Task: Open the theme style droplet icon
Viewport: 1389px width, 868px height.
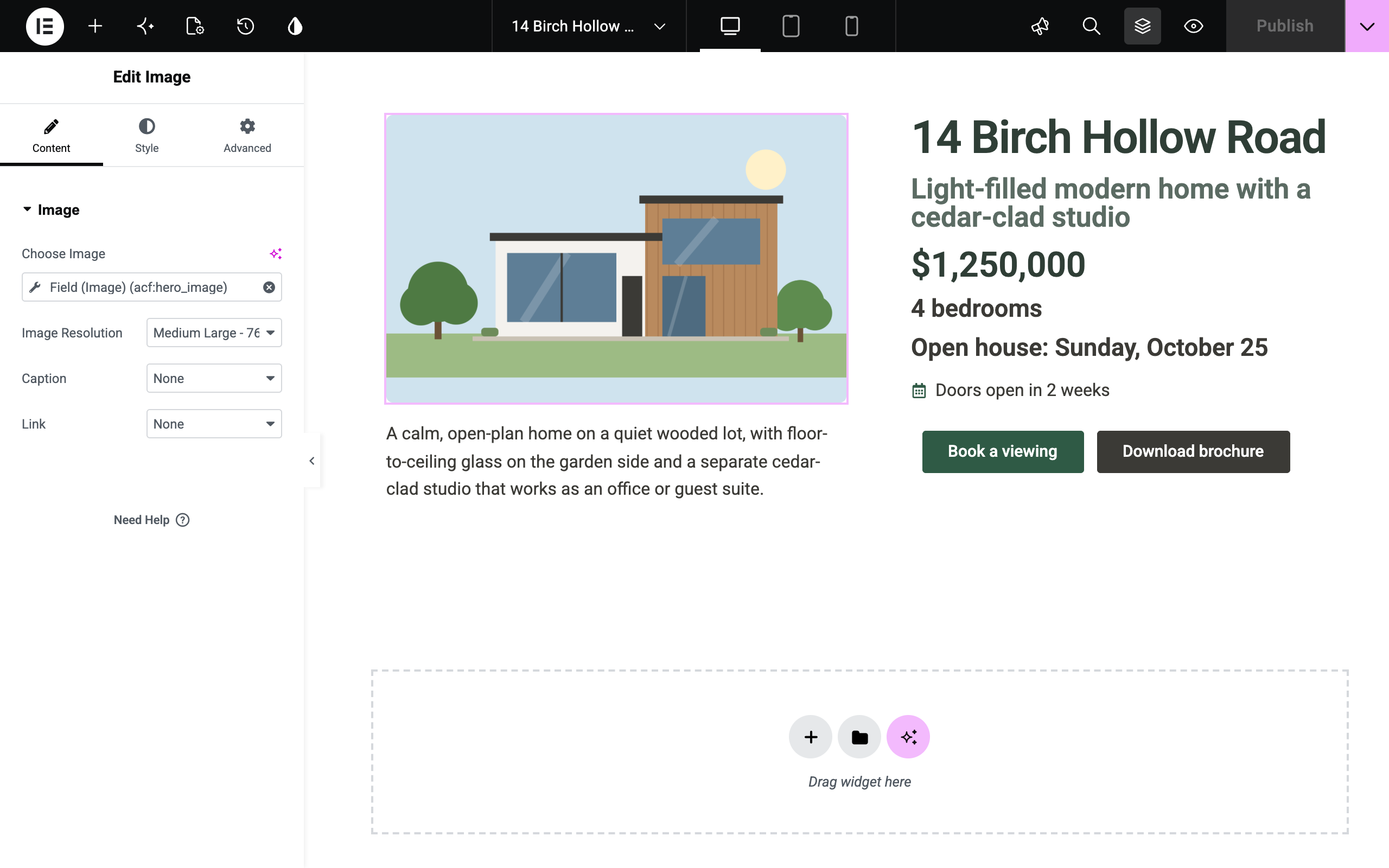Action: 295,26
